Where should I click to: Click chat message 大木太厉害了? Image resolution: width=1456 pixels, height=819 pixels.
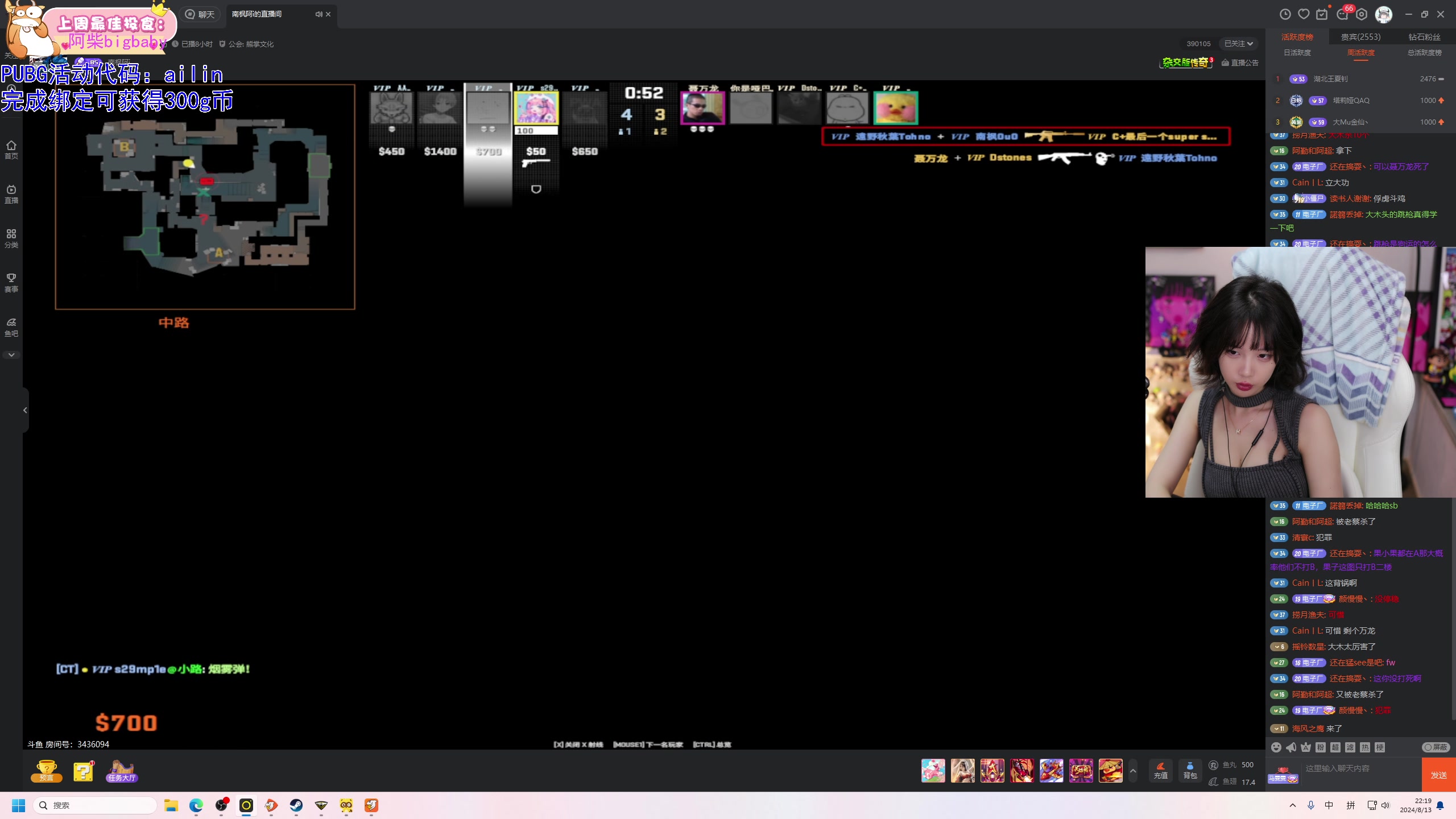coord(1352,647)
